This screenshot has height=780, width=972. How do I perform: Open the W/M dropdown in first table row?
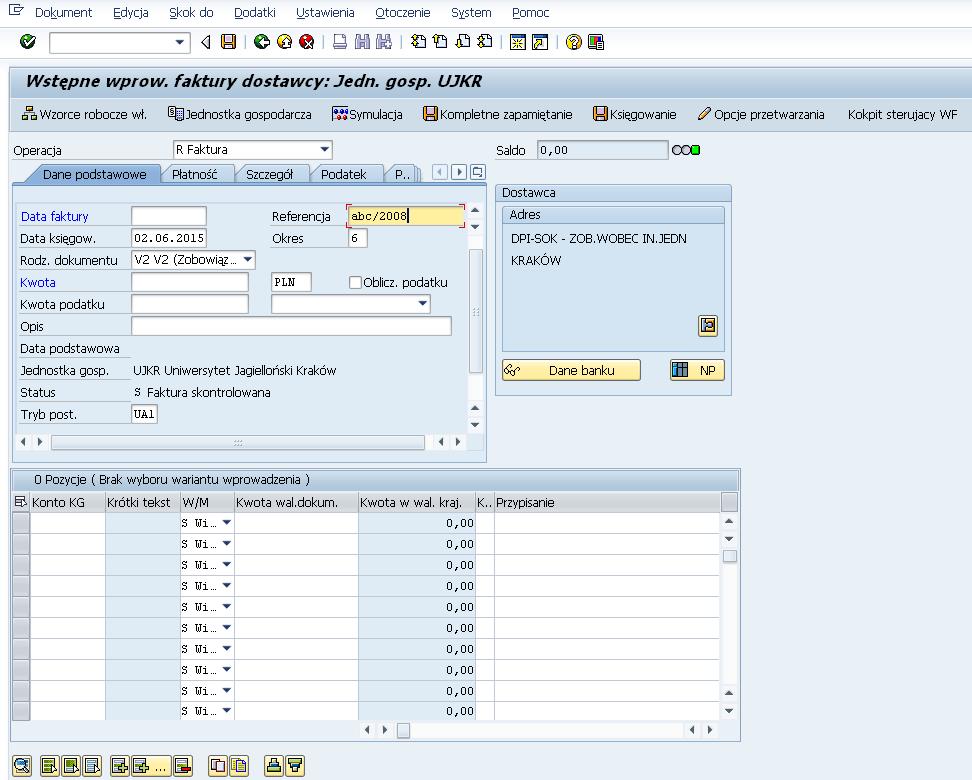point(227,523)
